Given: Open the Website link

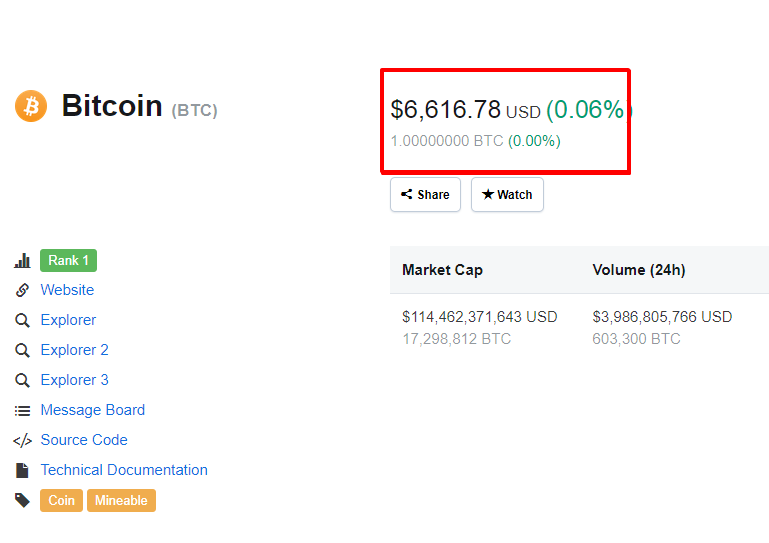Looking at the screenshot, I should pyautogui.click(x=67, y=290).
